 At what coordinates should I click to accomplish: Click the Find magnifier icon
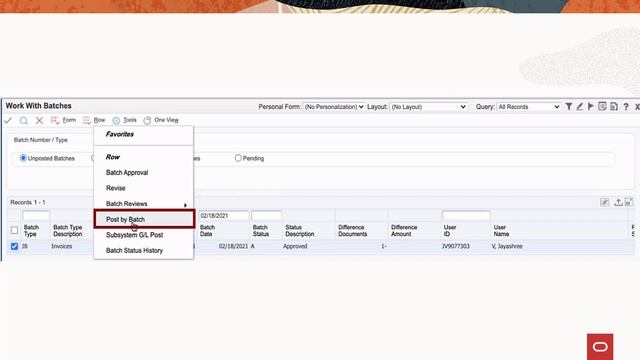(x=24, y=120)
